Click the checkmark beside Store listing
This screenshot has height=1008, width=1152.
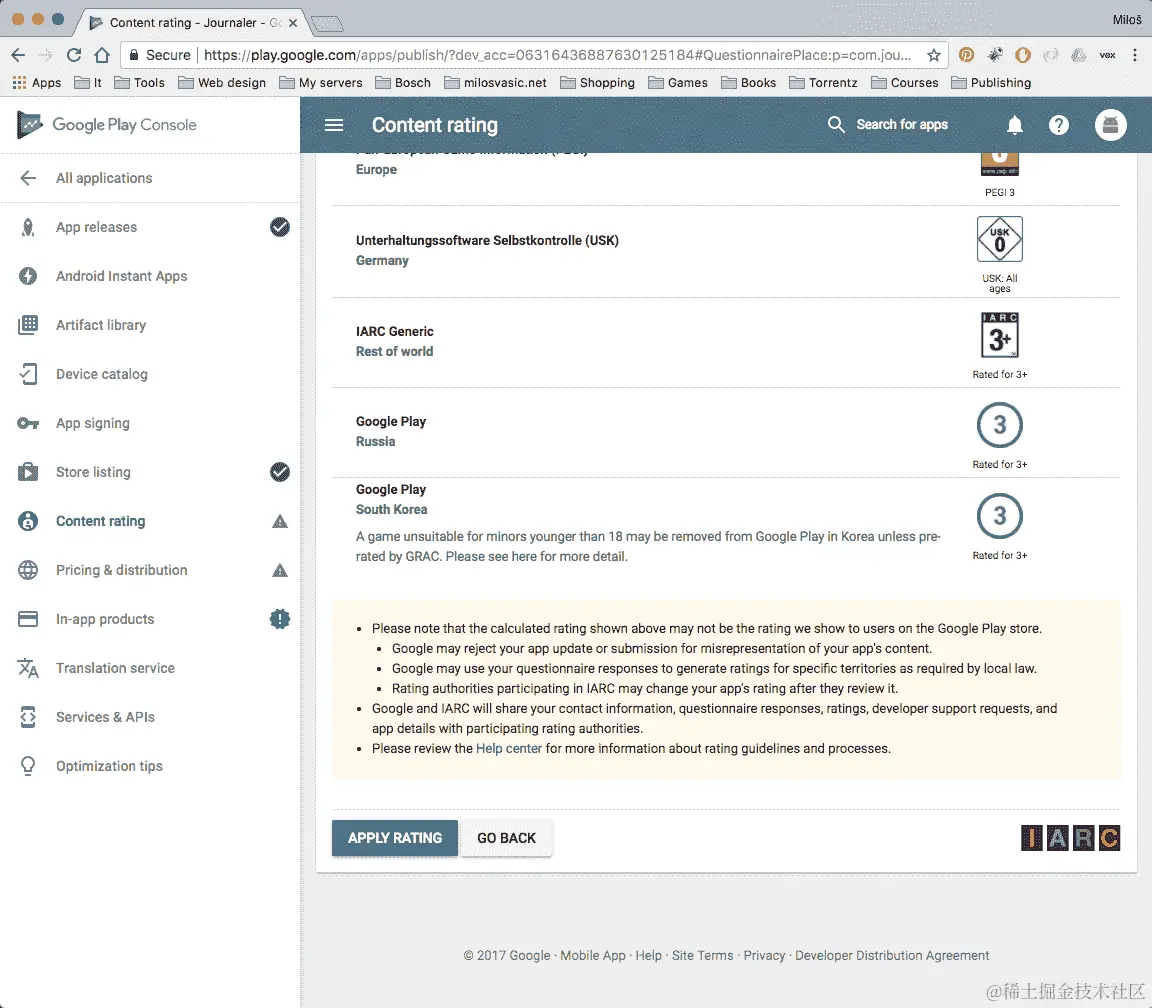(280, 472)
